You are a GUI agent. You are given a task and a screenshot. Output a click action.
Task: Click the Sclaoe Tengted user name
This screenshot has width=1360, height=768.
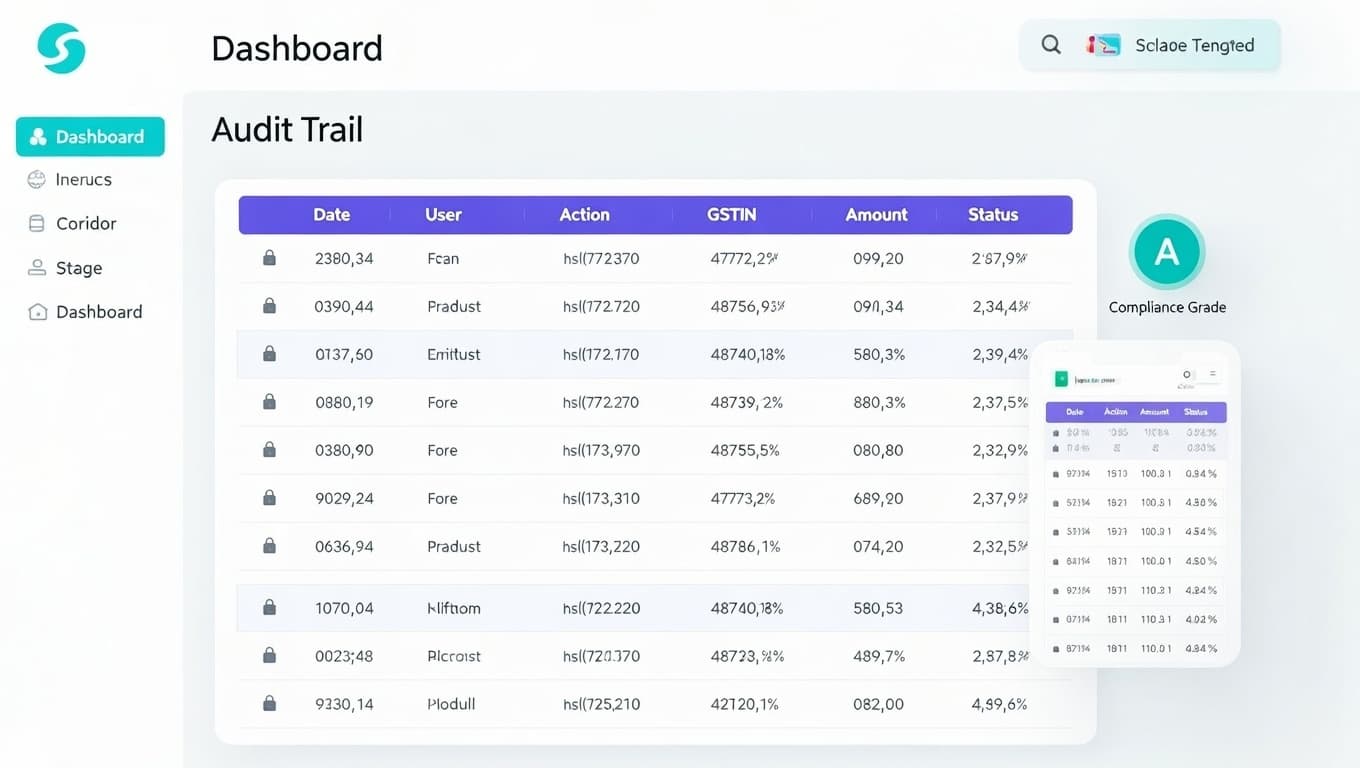coord(1194,45)
